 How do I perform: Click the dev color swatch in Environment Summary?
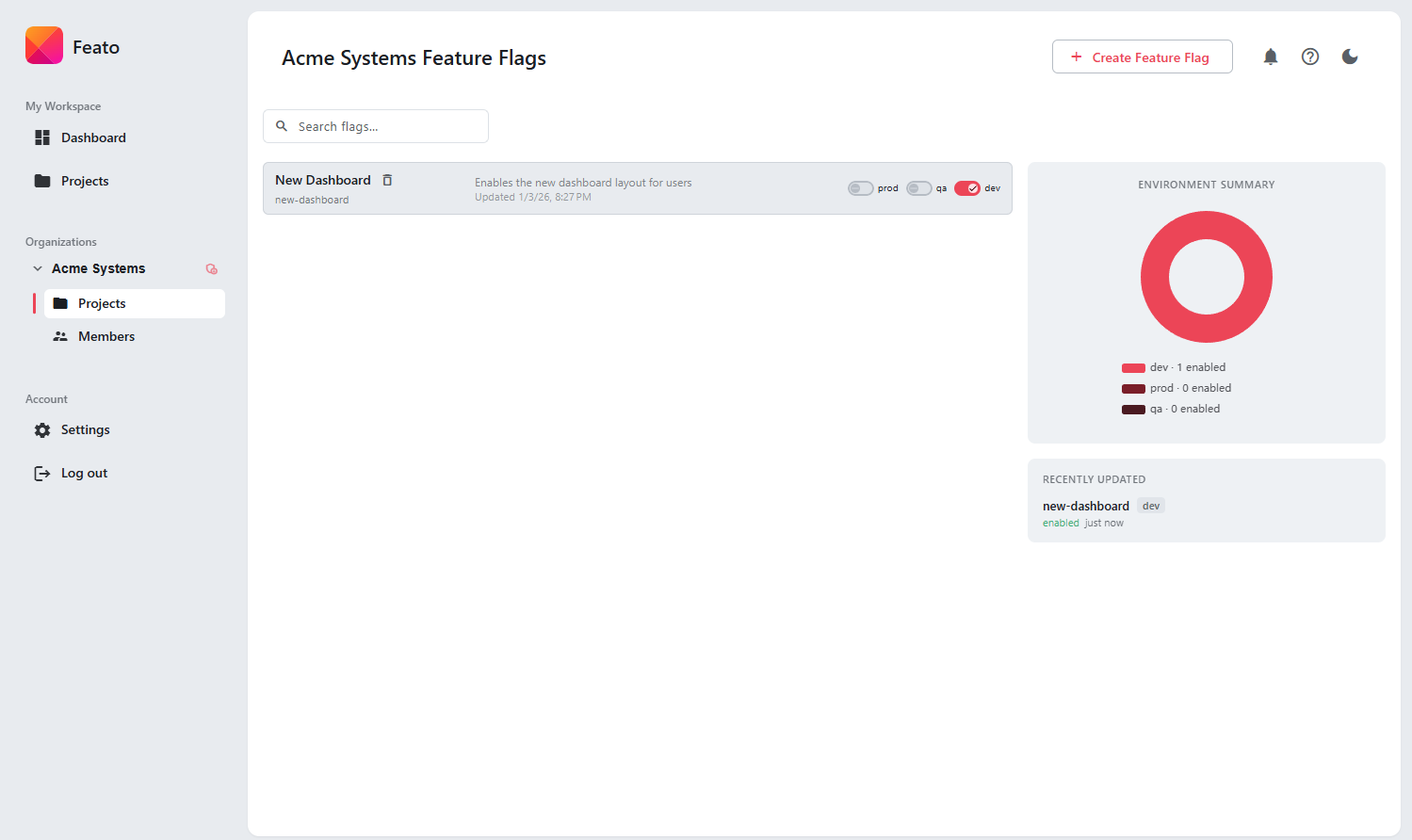(x=1131, y=367)
